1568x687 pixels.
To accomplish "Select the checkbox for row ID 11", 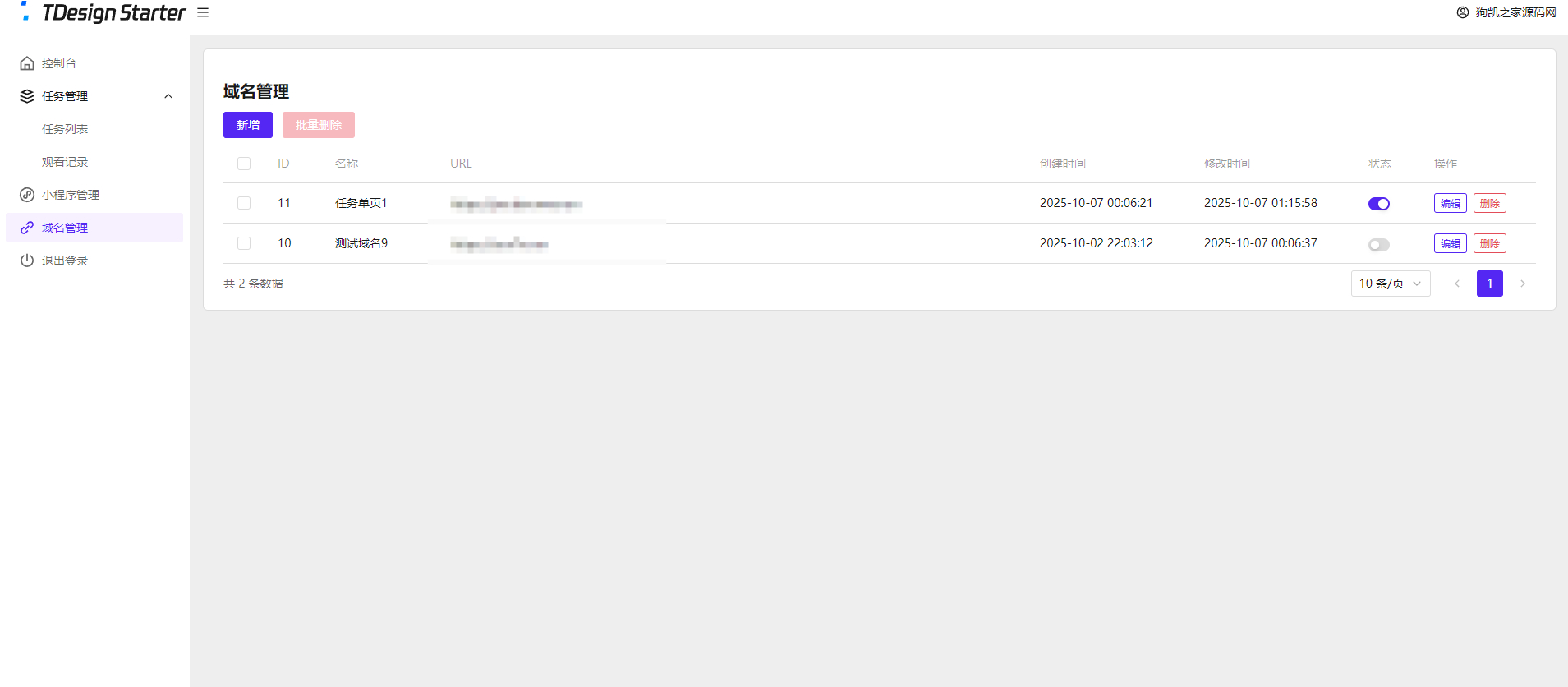I will (244, 203).
